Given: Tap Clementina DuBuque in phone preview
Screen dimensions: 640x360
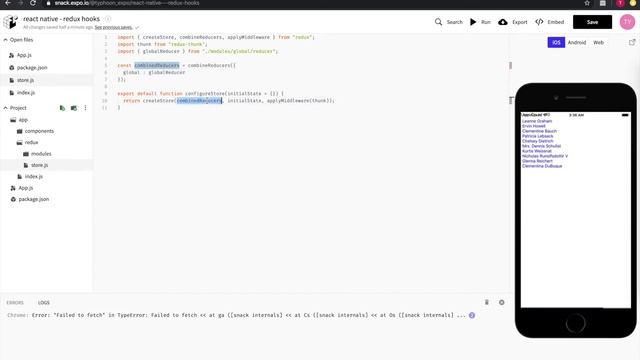Looking at the screenshot, I should 542,166.
